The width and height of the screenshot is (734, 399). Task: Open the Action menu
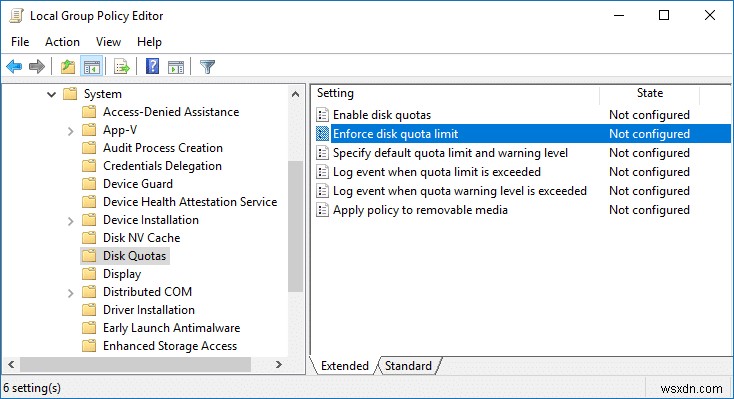(x=62, y=42)
